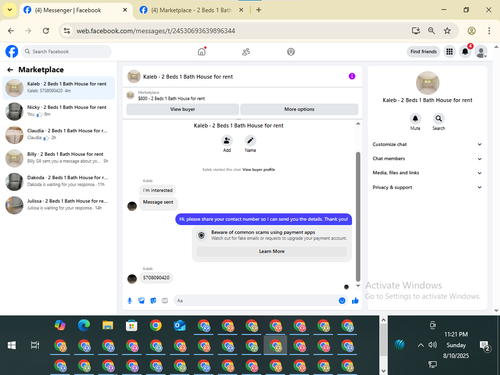Open the Windows Start button

pyautogui.click(x=12, y=345)
